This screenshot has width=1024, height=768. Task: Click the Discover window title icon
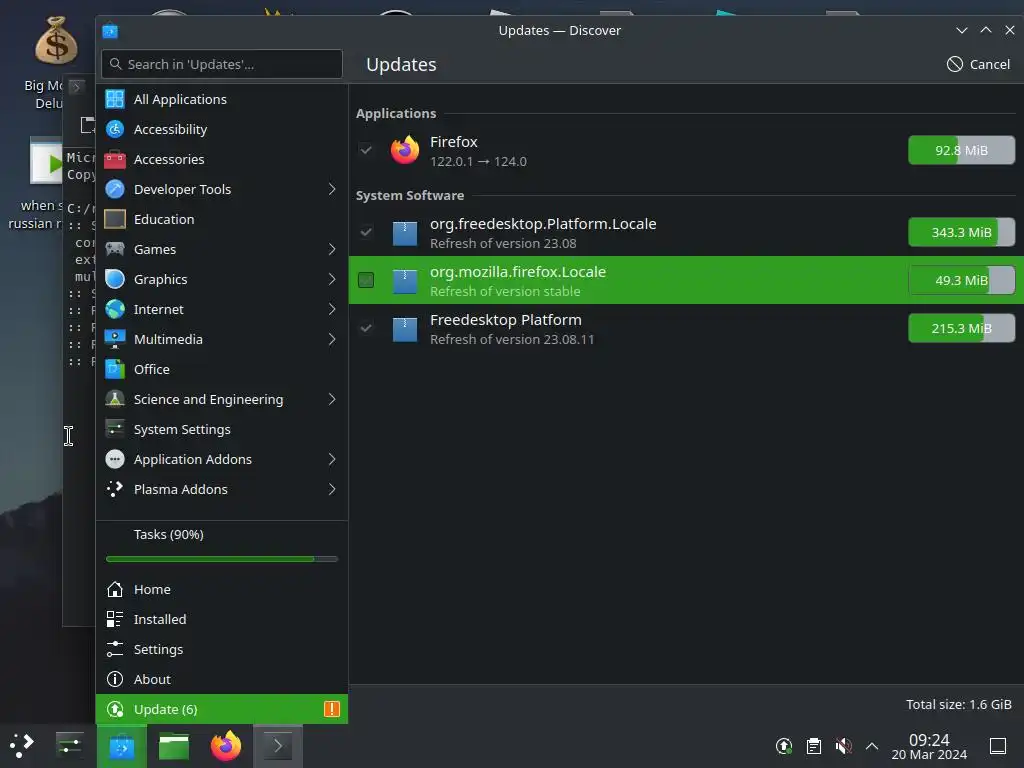[x=110, y=31]
